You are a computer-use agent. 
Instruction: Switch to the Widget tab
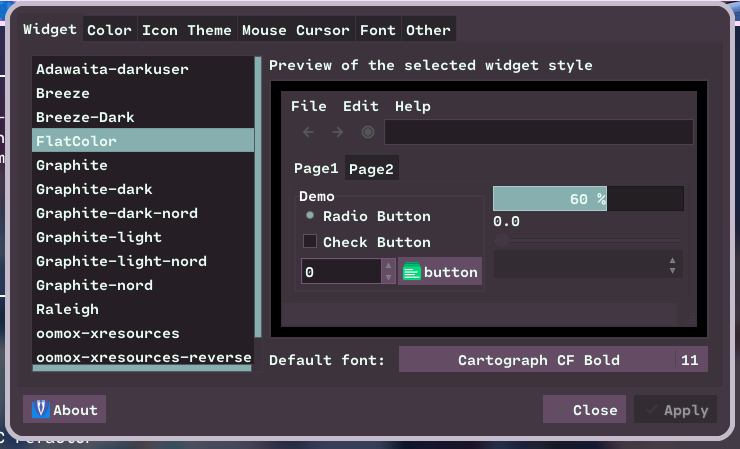[50, 29]
